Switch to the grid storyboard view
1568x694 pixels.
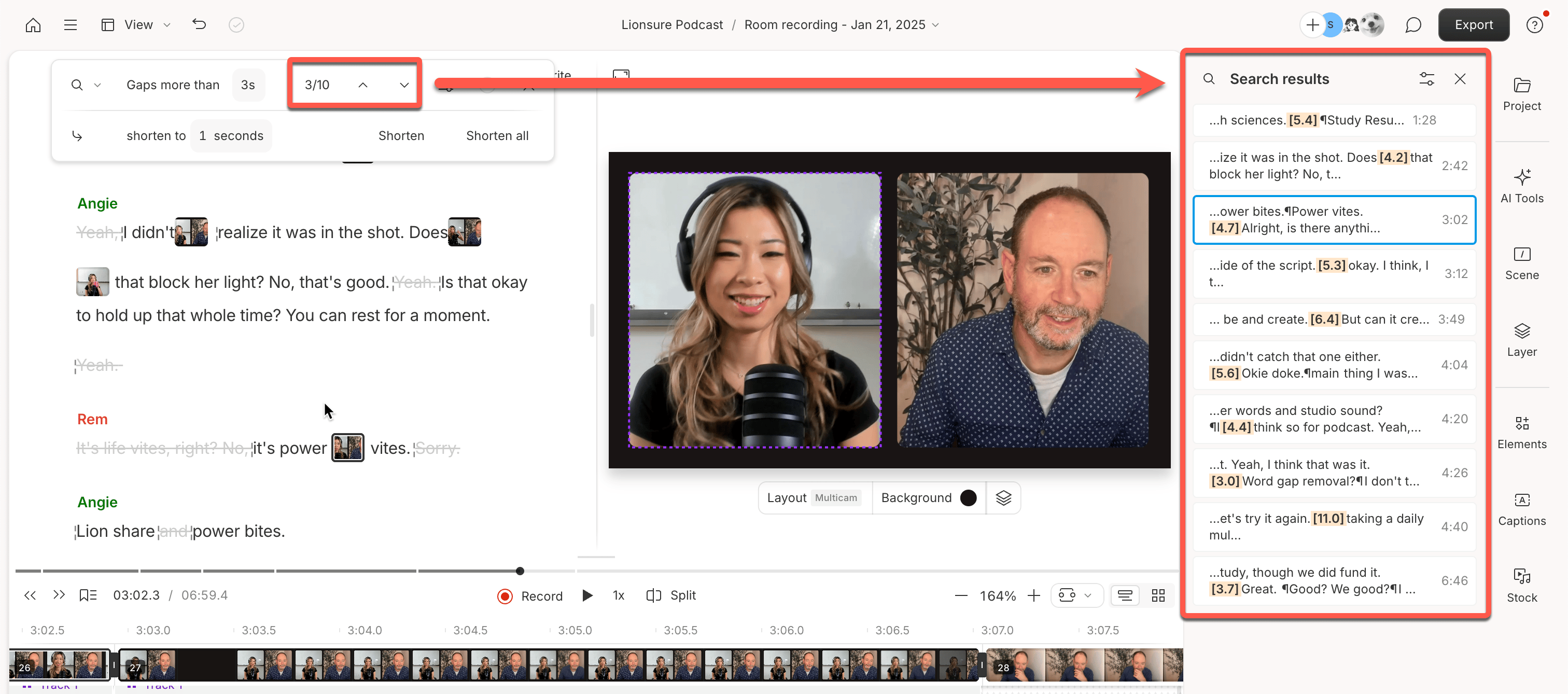click(1158, 595)
